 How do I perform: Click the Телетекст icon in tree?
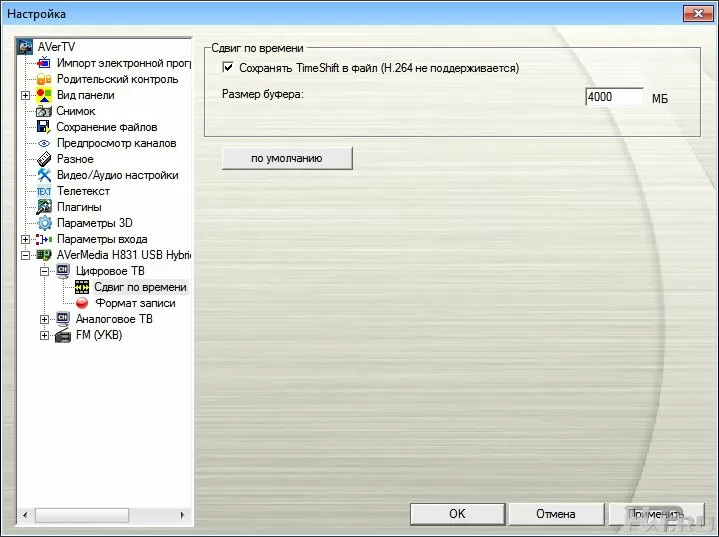[x=44, y=191]
